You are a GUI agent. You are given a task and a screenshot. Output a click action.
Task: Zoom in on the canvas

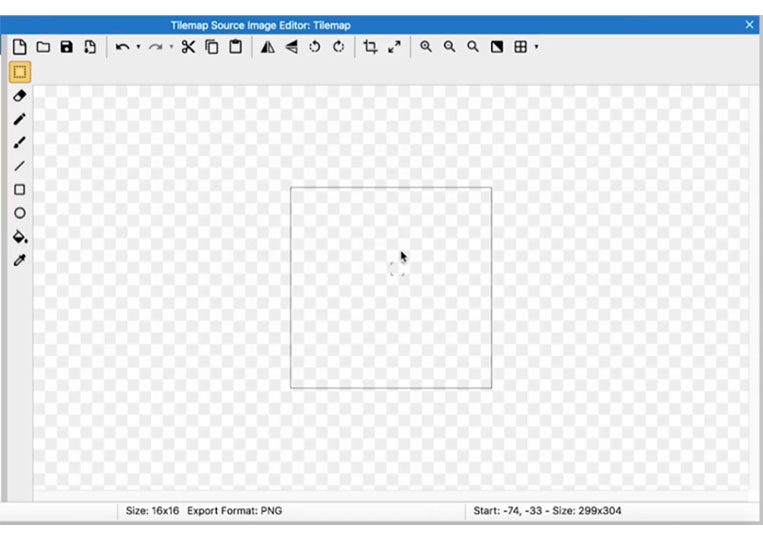click(x=426, y=47)
